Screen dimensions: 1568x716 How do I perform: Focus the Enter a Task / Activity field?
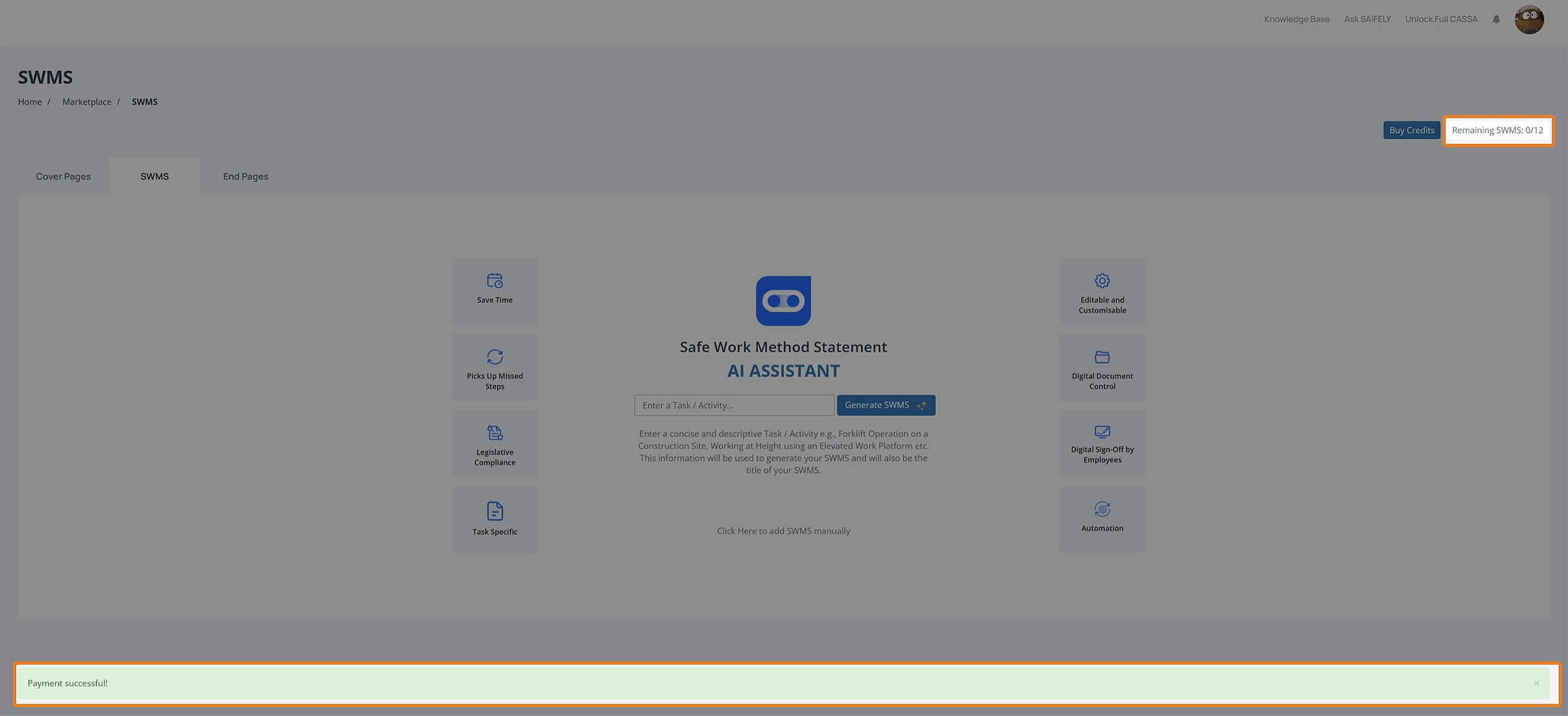pyautogui.click(x=733, y=405)
